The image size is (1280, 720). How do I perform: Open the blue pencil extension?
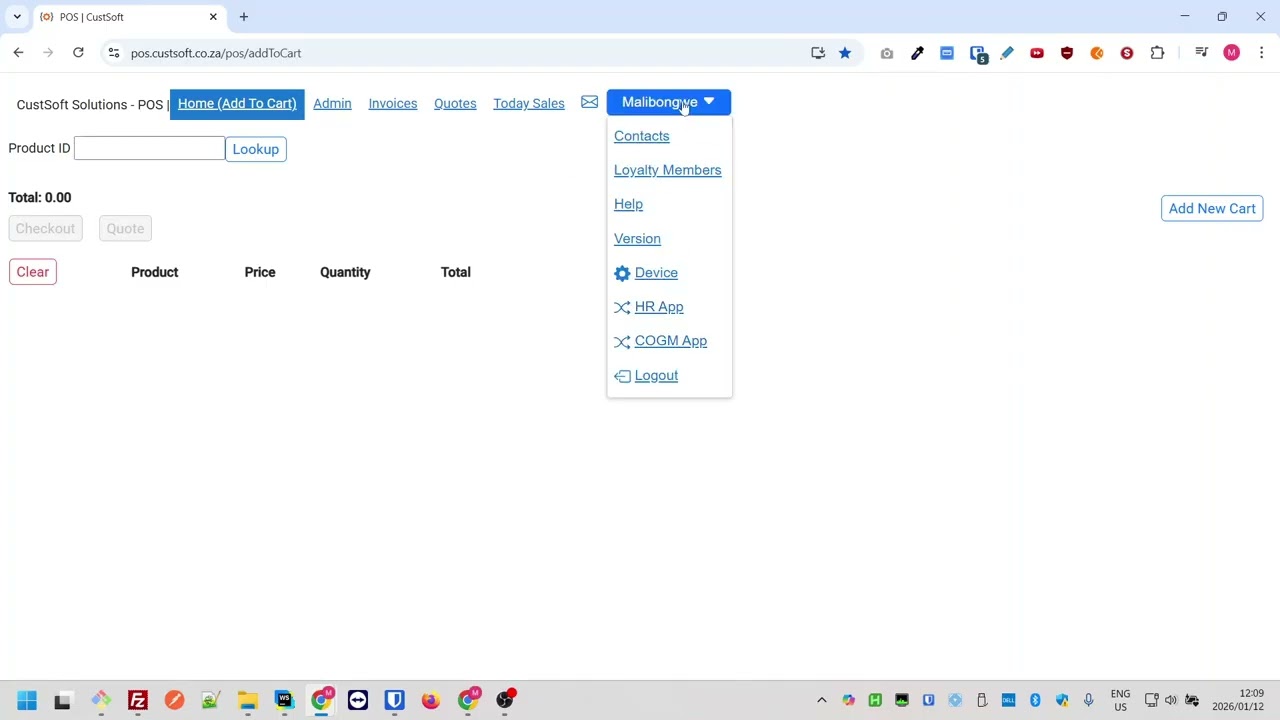(x=1007, y=53)
